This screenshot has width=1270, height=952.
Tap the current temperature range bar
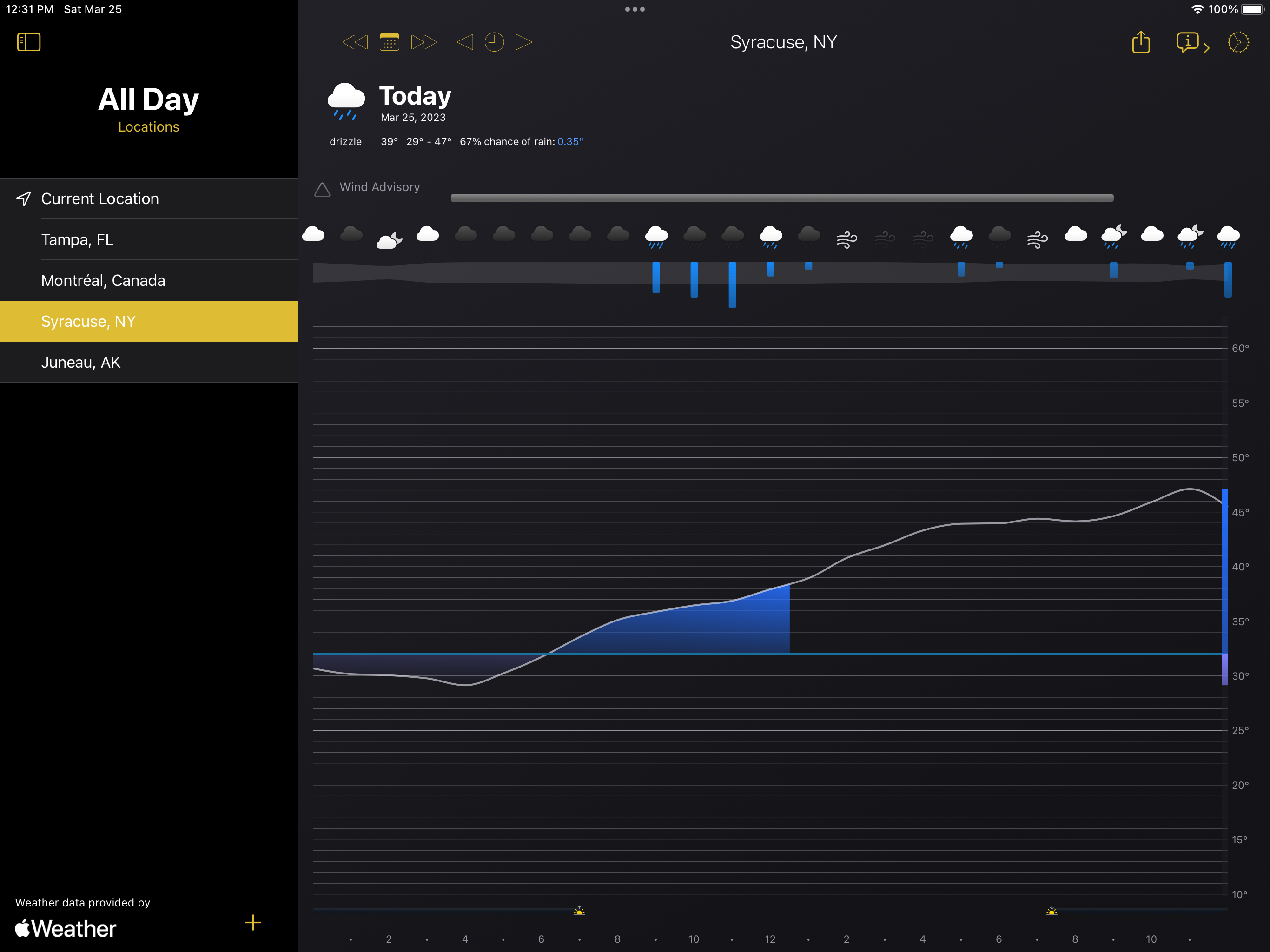pyautogui.click(x=1224, y=587)
